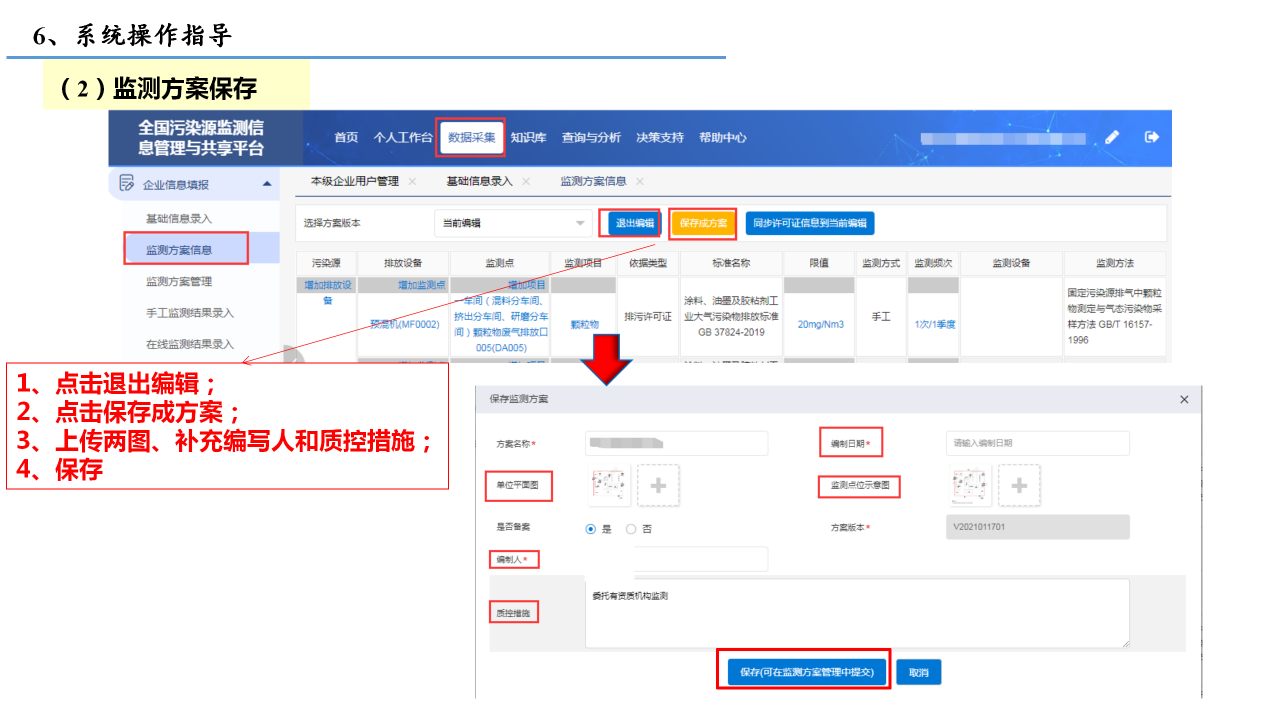Click the 企业信息填报 sidebar icon
1280x720 pixels.
pyautogui.click(x=127, y=183)
